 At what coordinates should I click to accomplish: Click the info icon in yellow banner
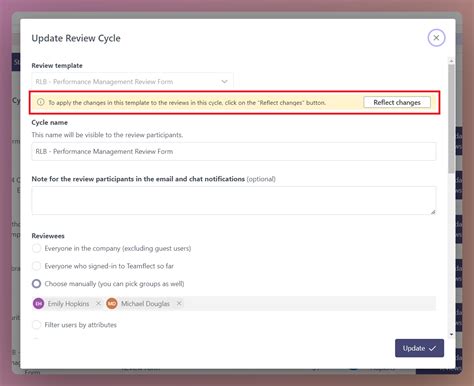(40, 102)
